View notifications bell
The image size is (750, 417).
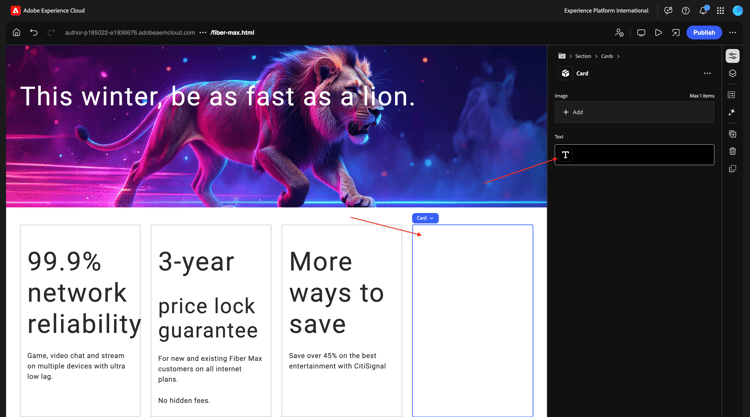pos(703,11)
